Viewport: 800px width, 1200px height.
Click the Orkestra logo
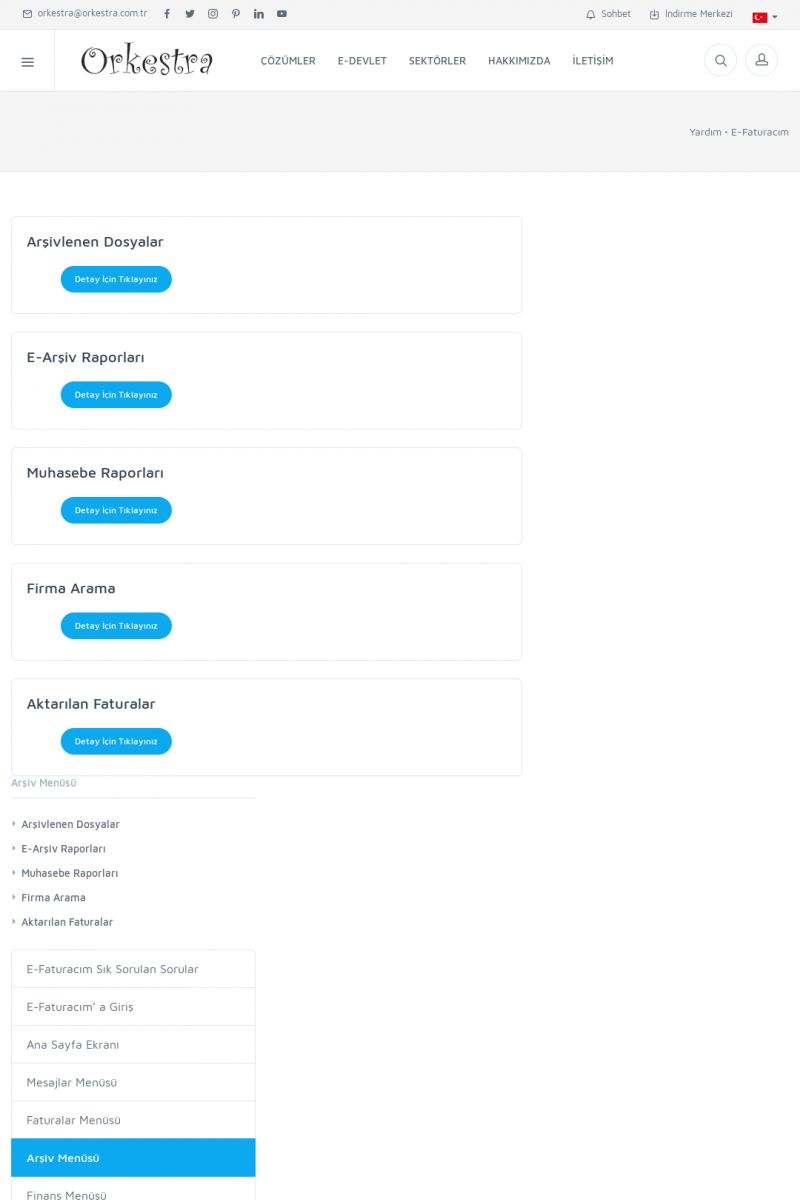coord(147,61)
